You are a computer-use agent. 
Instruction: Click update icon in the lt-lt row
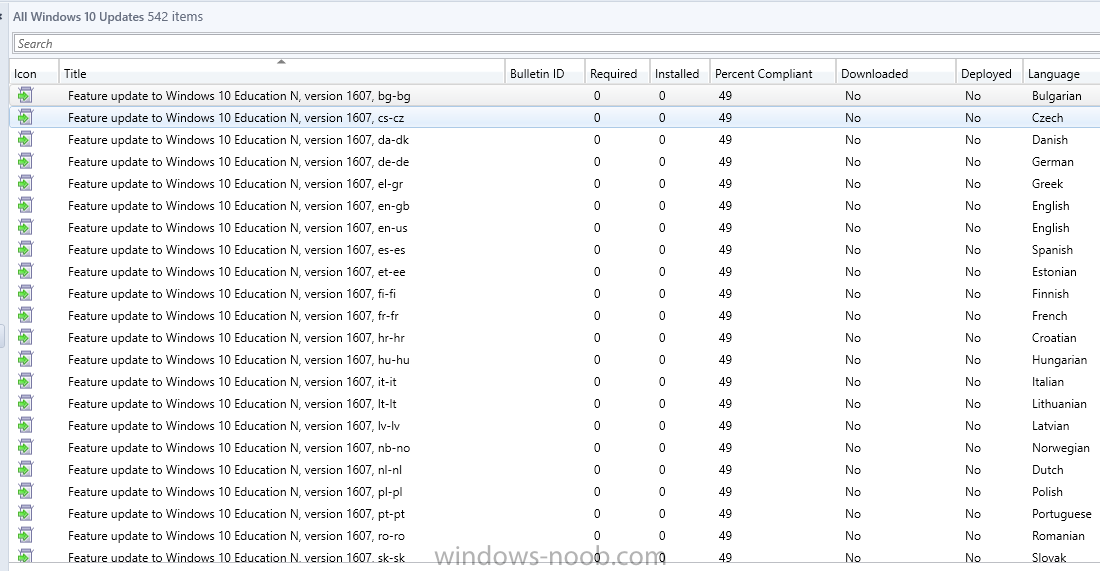tap(25, 403)
